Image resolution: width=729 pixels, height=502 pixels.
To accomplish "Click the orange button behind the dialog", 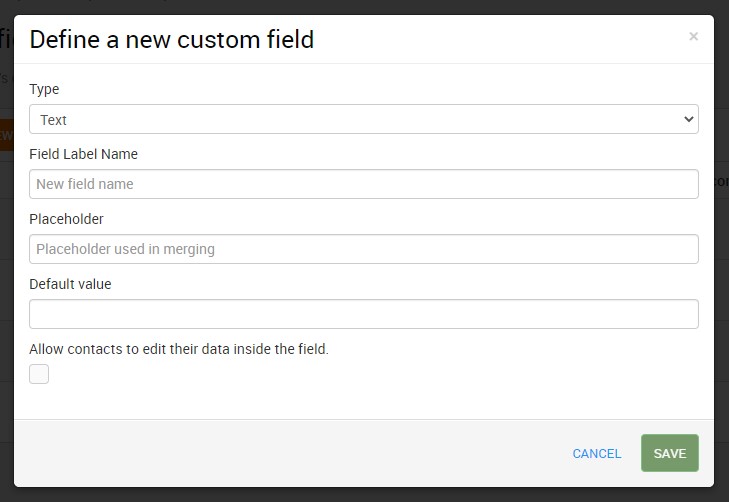I will 7,135.
